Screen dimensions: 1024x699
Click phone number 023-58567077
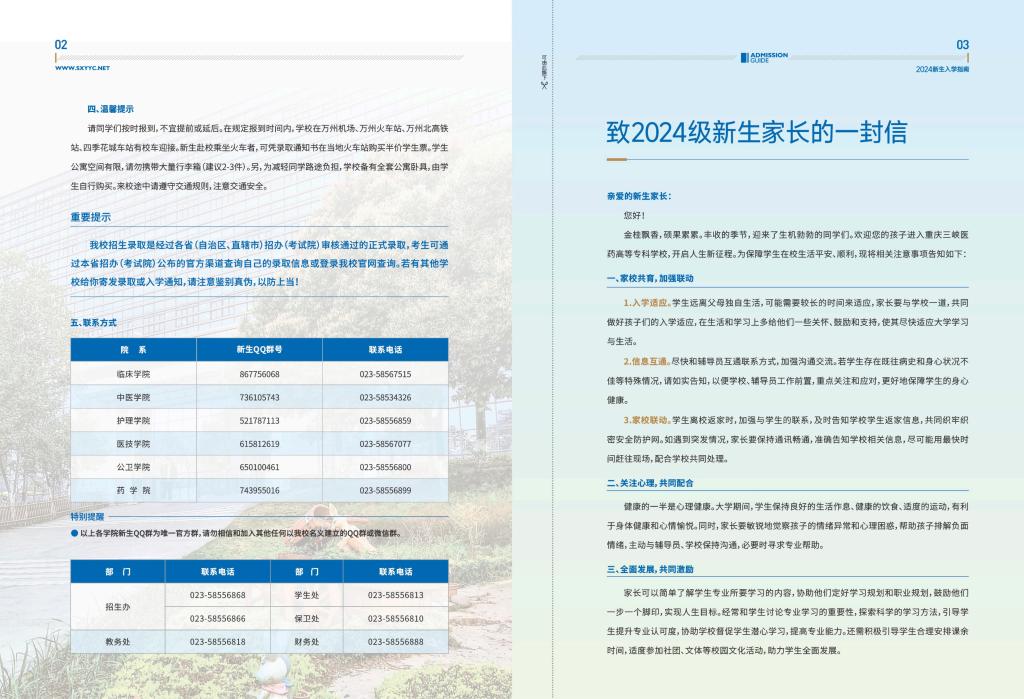point(385,444)
